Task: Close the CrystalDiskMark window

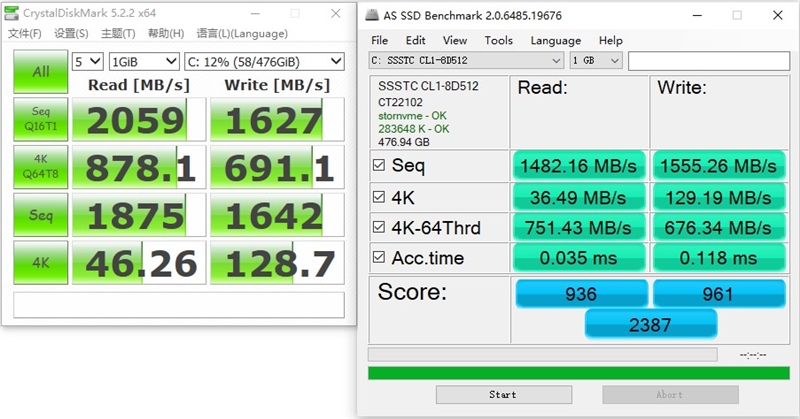Action: coord(335,14)
